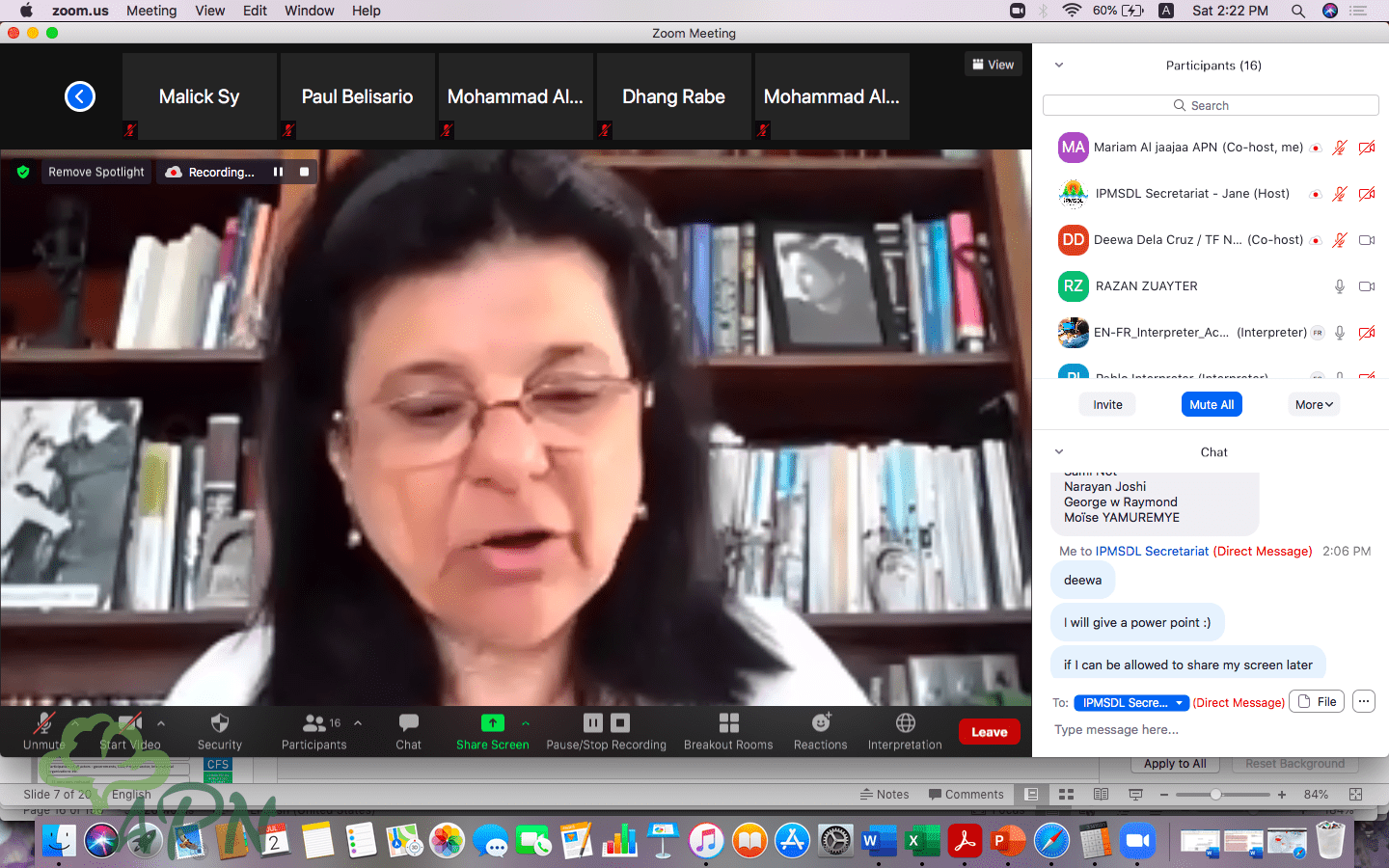Click the PowerPoint zoom slider handle
This screenshot has width=1389, height=868.
click(x=1215, y=795)
